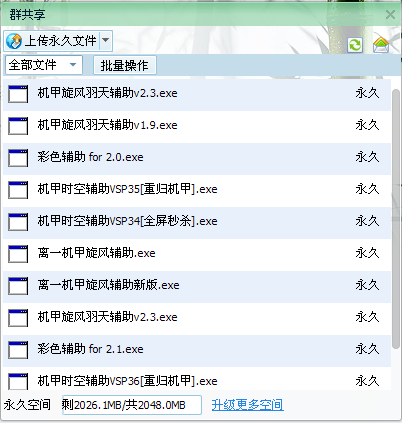
Task: Click 永久 label in the v1.9.exe row
Action: pos(367,125)
